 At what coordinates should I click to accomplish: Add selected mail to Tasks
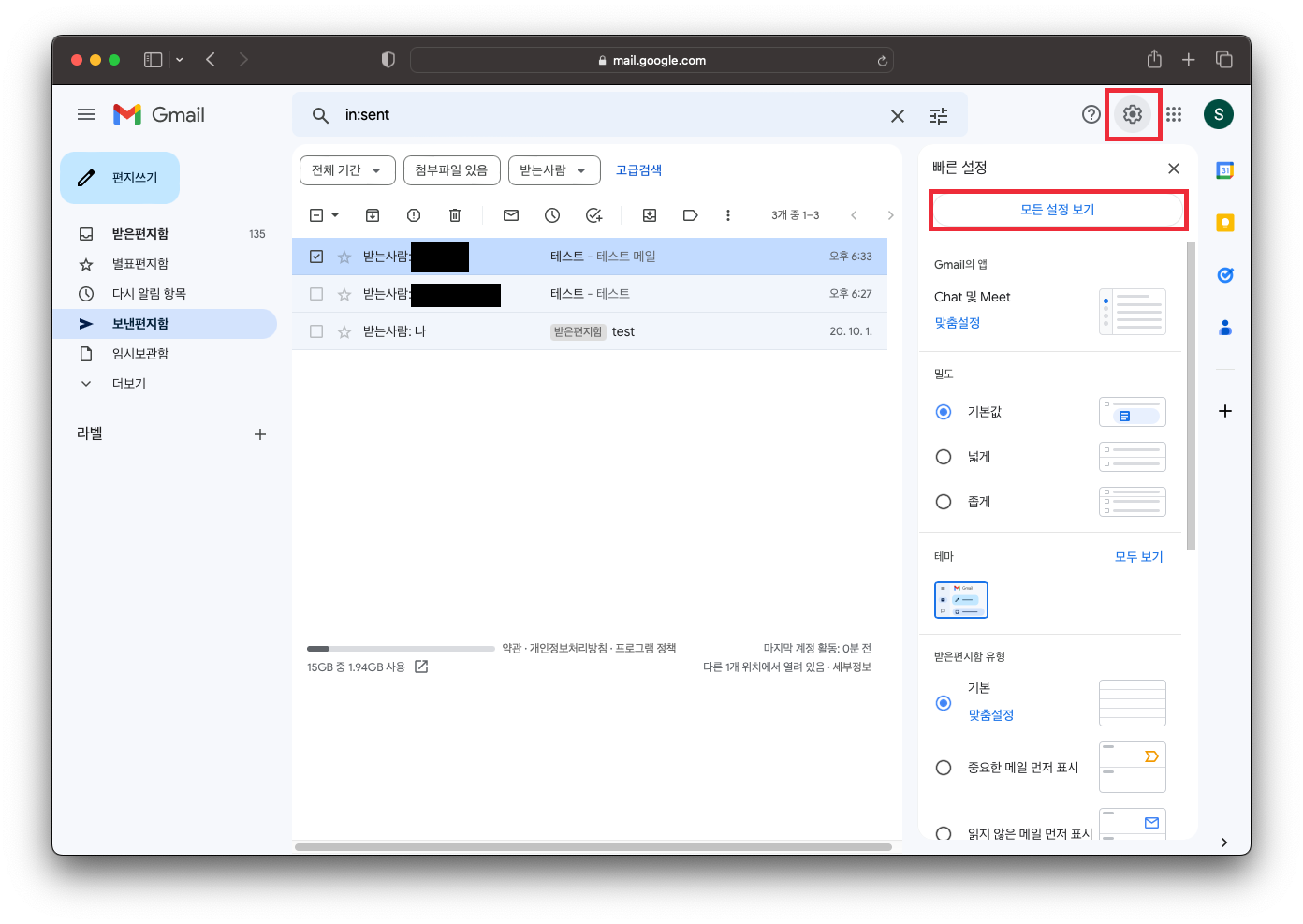coord(593,215)
